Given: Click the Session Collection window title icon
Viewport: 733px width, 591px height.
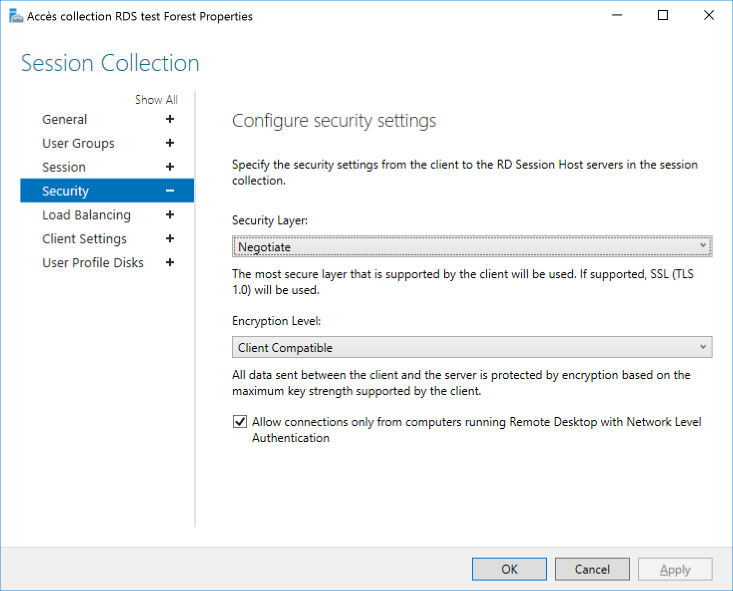Looking at the screenshot, I should click(x=16, y=16).
